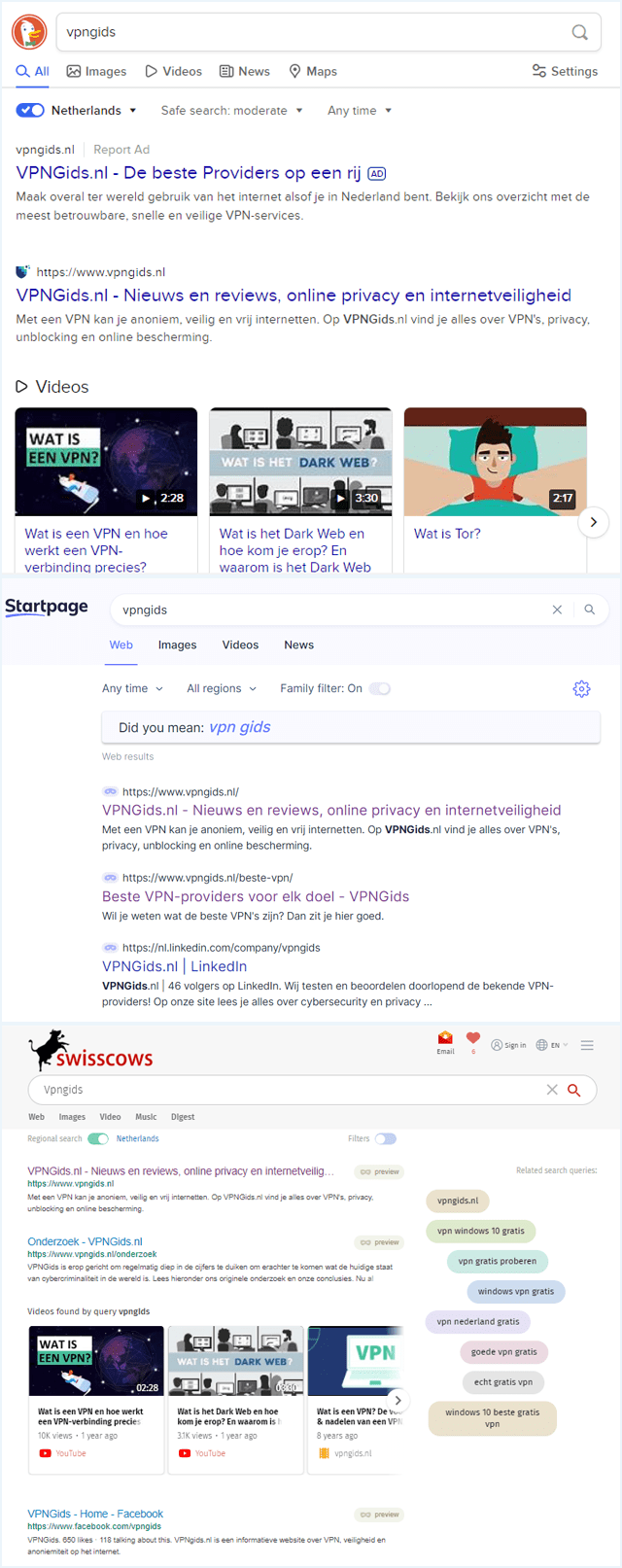
Task: Select the Startpage News tab
Action: (x=299, y=645)
